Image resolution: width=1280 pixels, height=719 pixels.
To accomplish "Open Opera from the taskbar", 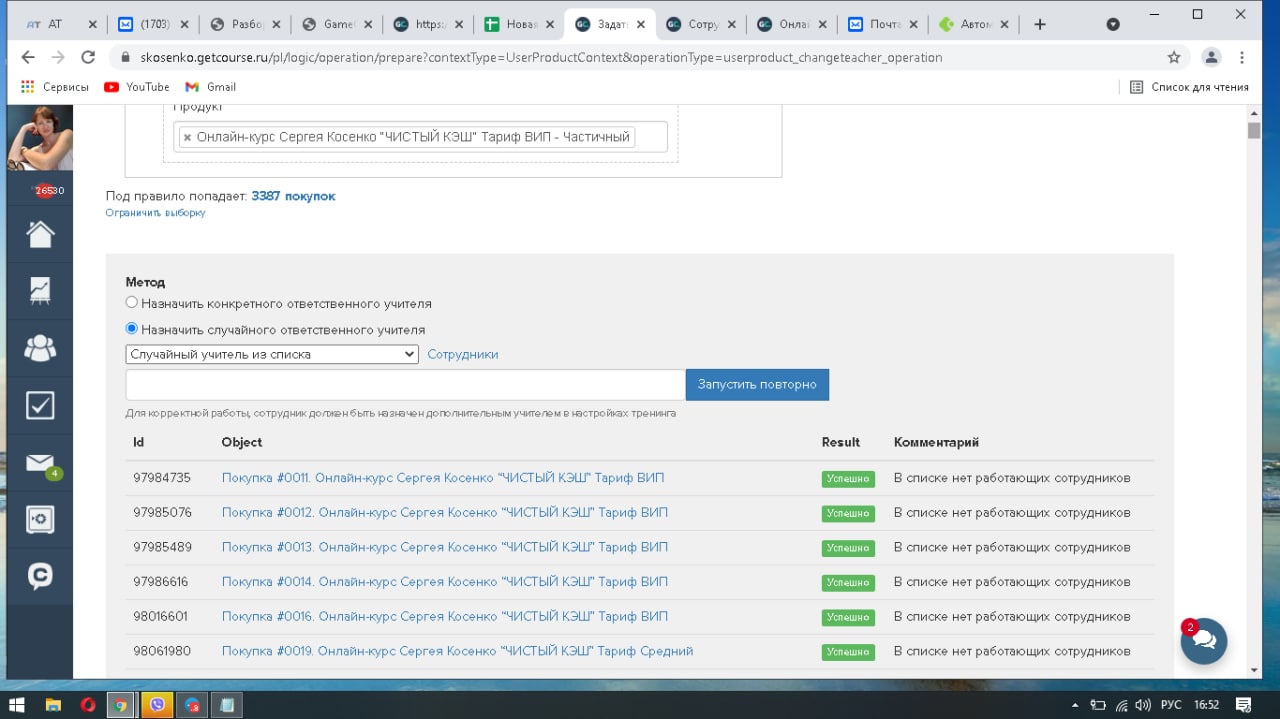I will coord(87,705).
